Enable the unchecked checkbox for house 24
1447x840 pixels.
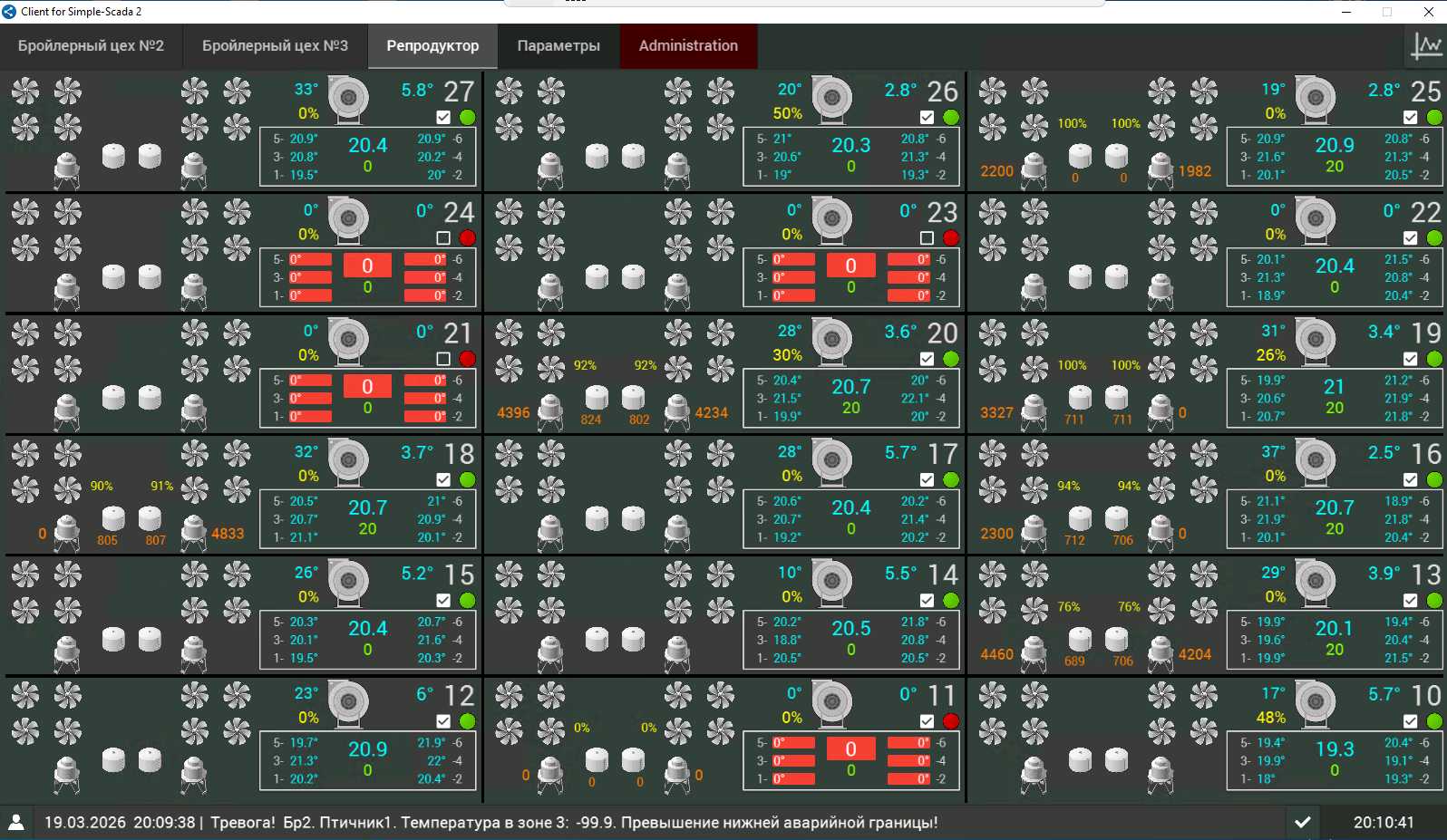(443, 237)
